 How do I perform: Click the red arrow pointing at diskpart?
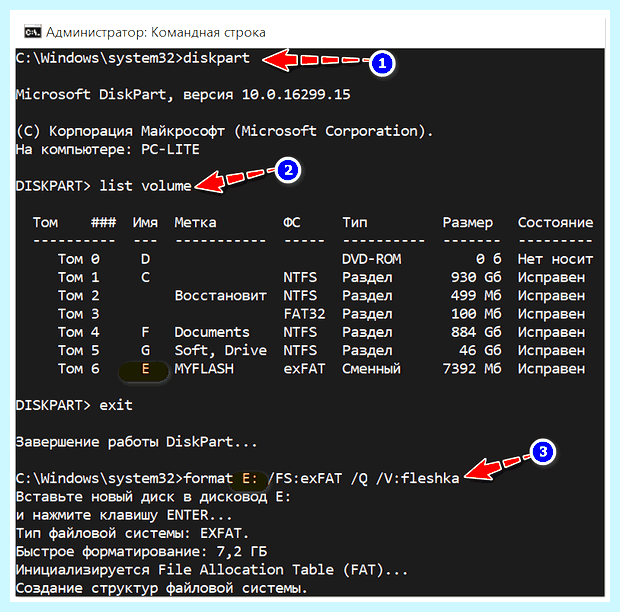[314, 60]
